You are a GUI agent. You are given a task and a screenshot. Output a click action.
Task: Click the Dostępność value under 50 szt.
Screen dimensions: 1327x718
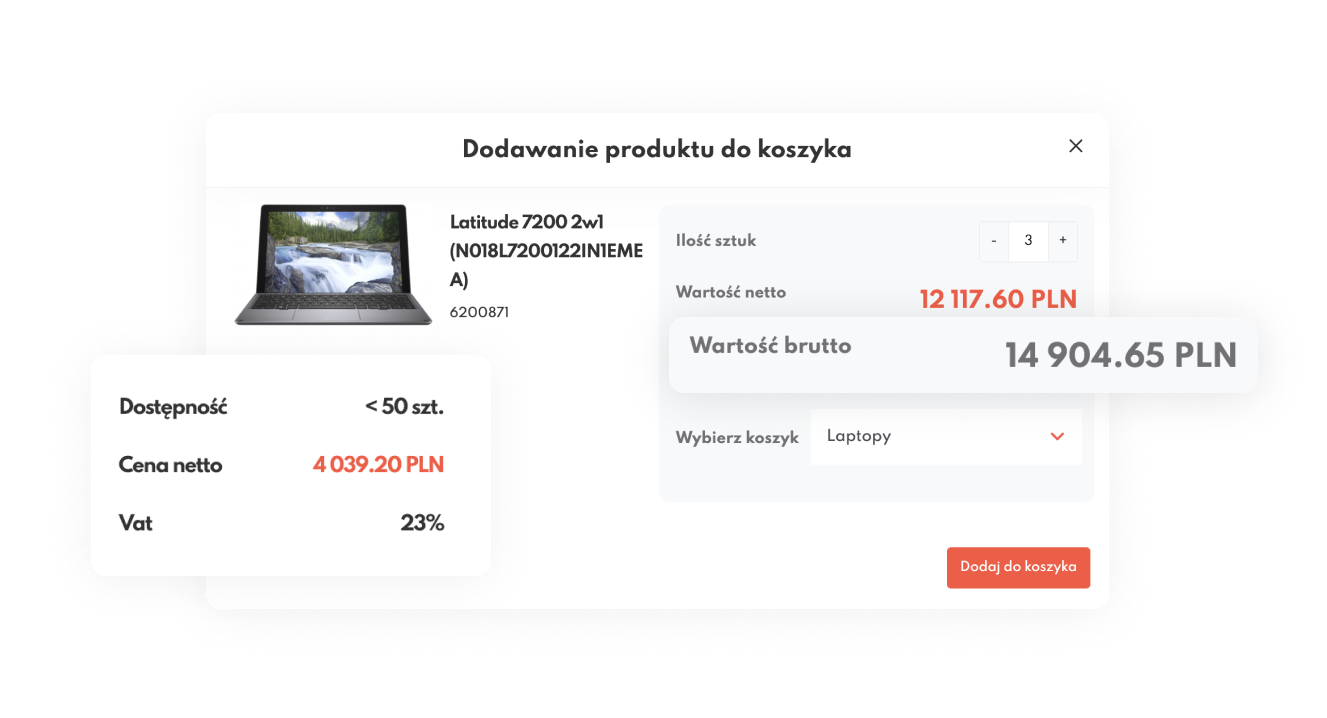click(x=404, y=407)
